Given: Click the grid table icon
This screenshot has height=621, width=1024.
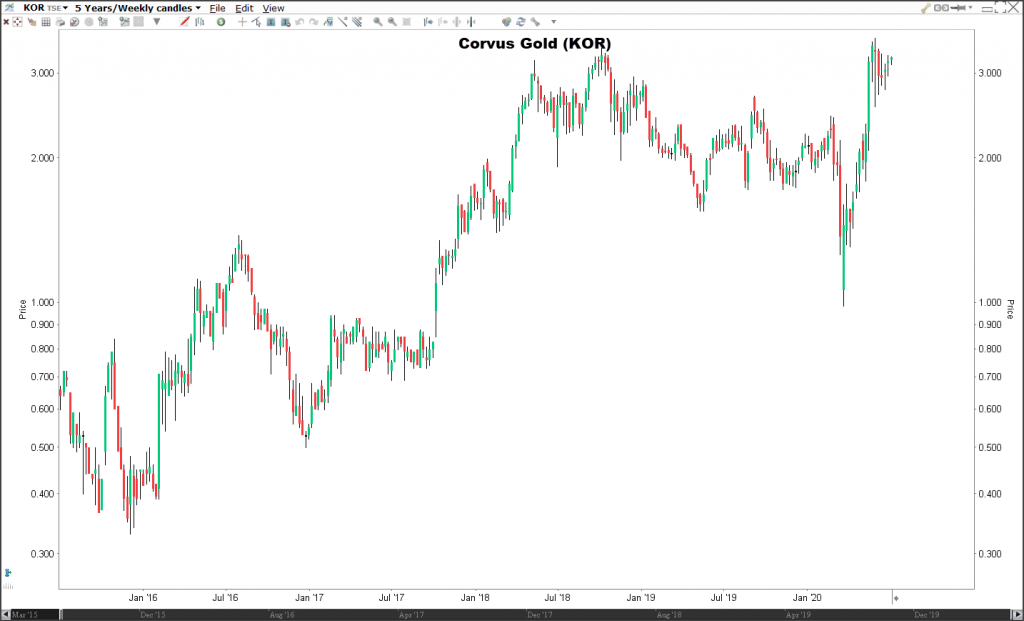Looking at the screenshot, I should [46, 22].
